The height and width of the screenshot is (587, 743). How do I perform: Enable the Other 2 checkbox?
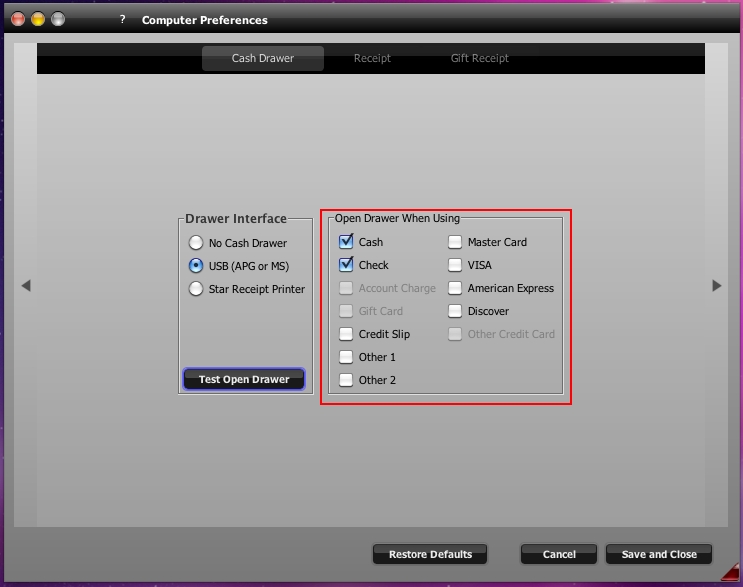click(346, 380)
